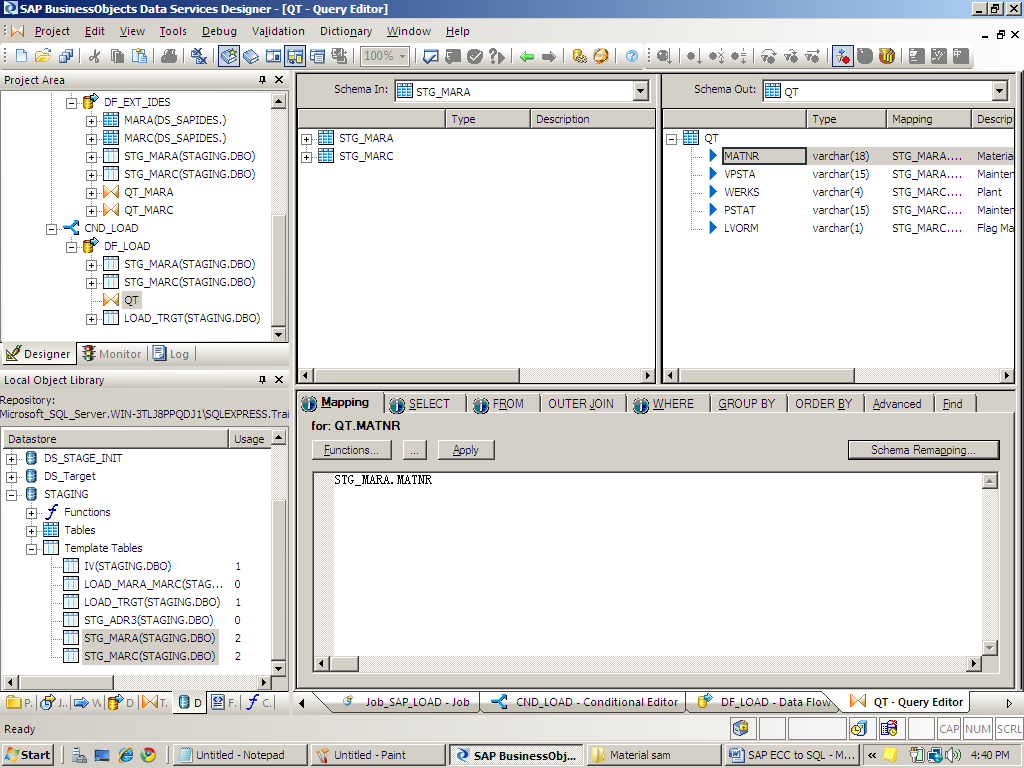Toggle the filter breakpoint debug icon

(x=842, y=56)
